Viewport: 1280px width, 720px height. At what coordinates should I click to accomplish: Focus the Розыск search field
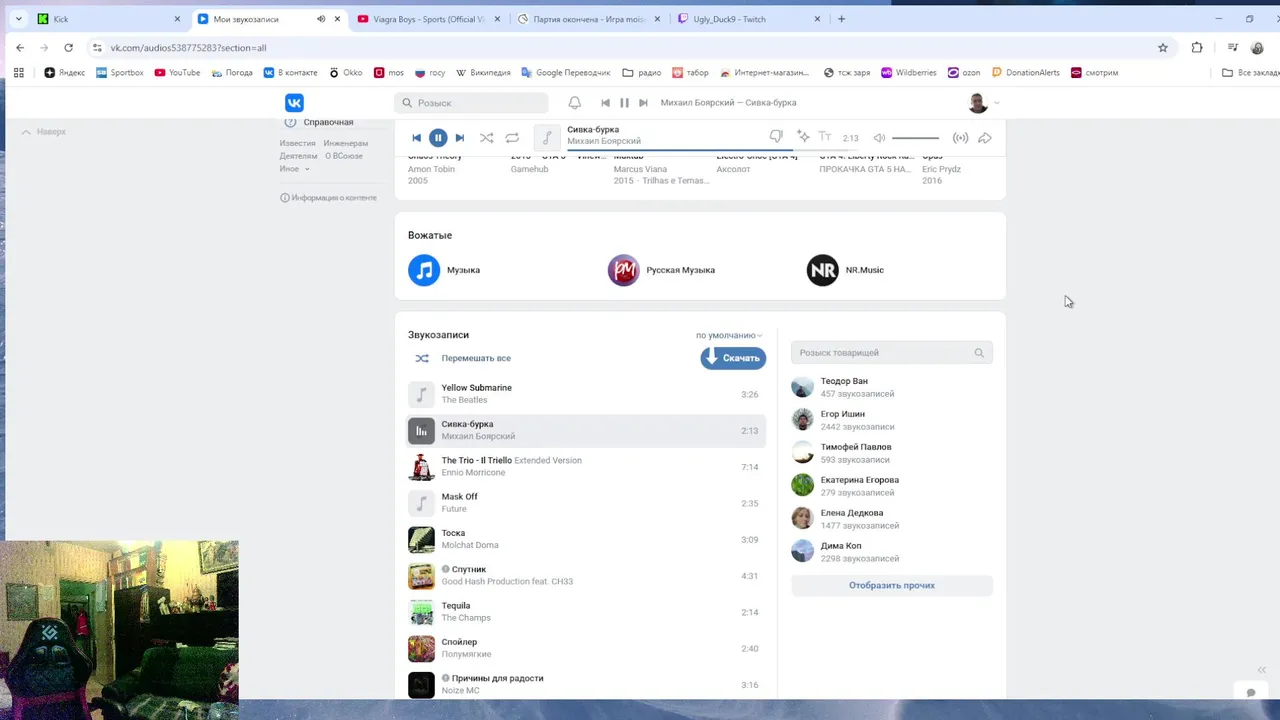tap(471, 103)
